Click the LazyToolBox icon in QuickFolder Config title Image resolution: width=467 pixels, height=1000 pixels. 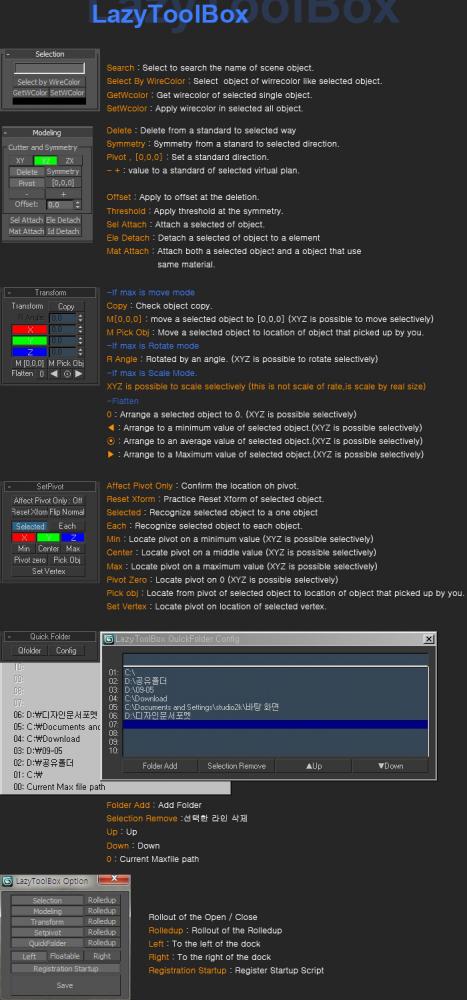[109, 638]
